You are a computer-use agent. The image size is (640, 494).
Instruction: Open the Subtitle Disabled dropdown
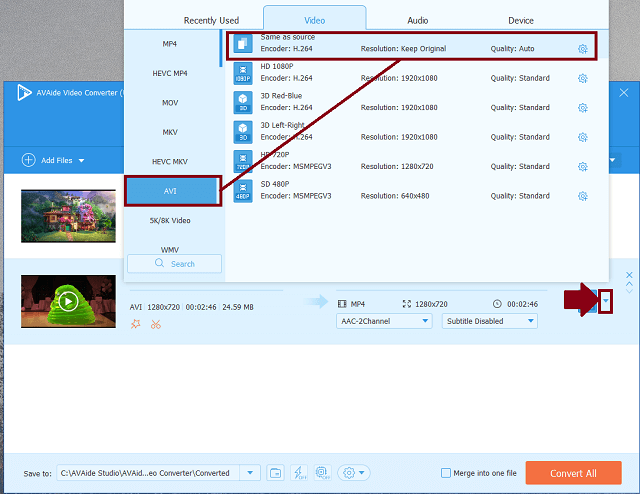[x=489, y=321]
